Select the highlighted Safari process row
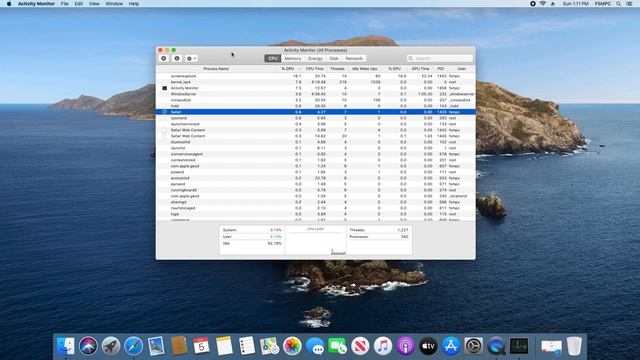640x360 pixels. (316, 112)
